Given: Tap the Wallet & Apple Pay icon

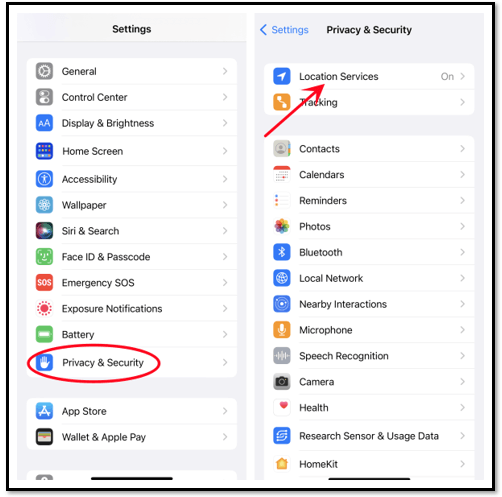Looking at the screenshot, I should (44, 437).
